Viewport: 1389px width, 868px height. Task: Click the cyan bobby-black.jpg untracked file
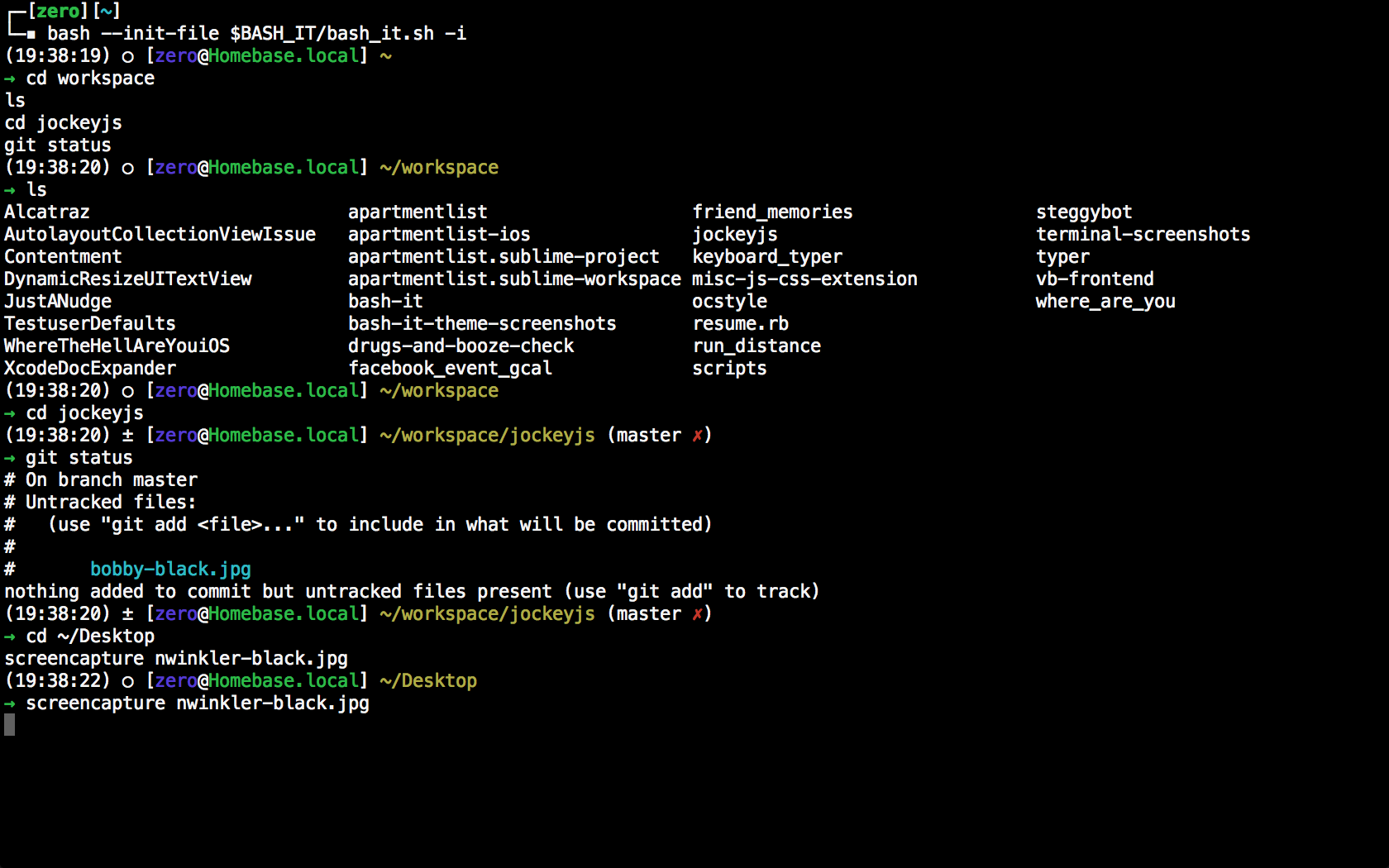[x=170, y=570]
